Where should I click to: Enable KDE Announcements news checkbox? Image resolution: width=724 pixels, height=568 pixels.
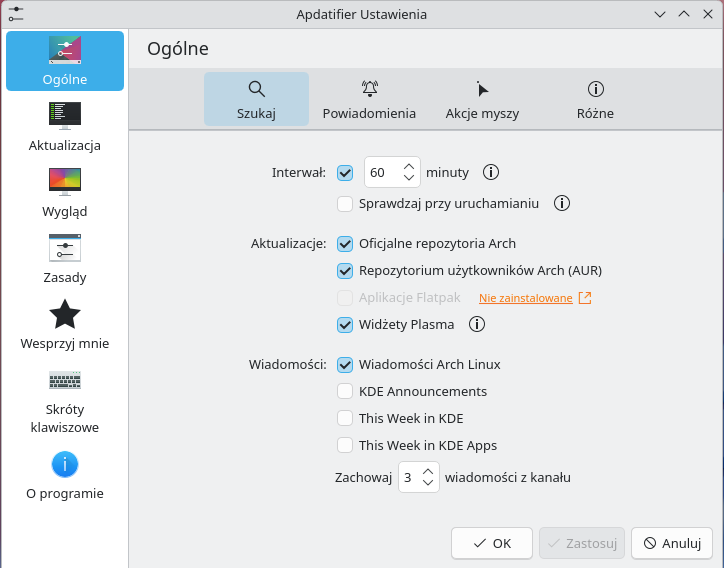pos(345,392)
